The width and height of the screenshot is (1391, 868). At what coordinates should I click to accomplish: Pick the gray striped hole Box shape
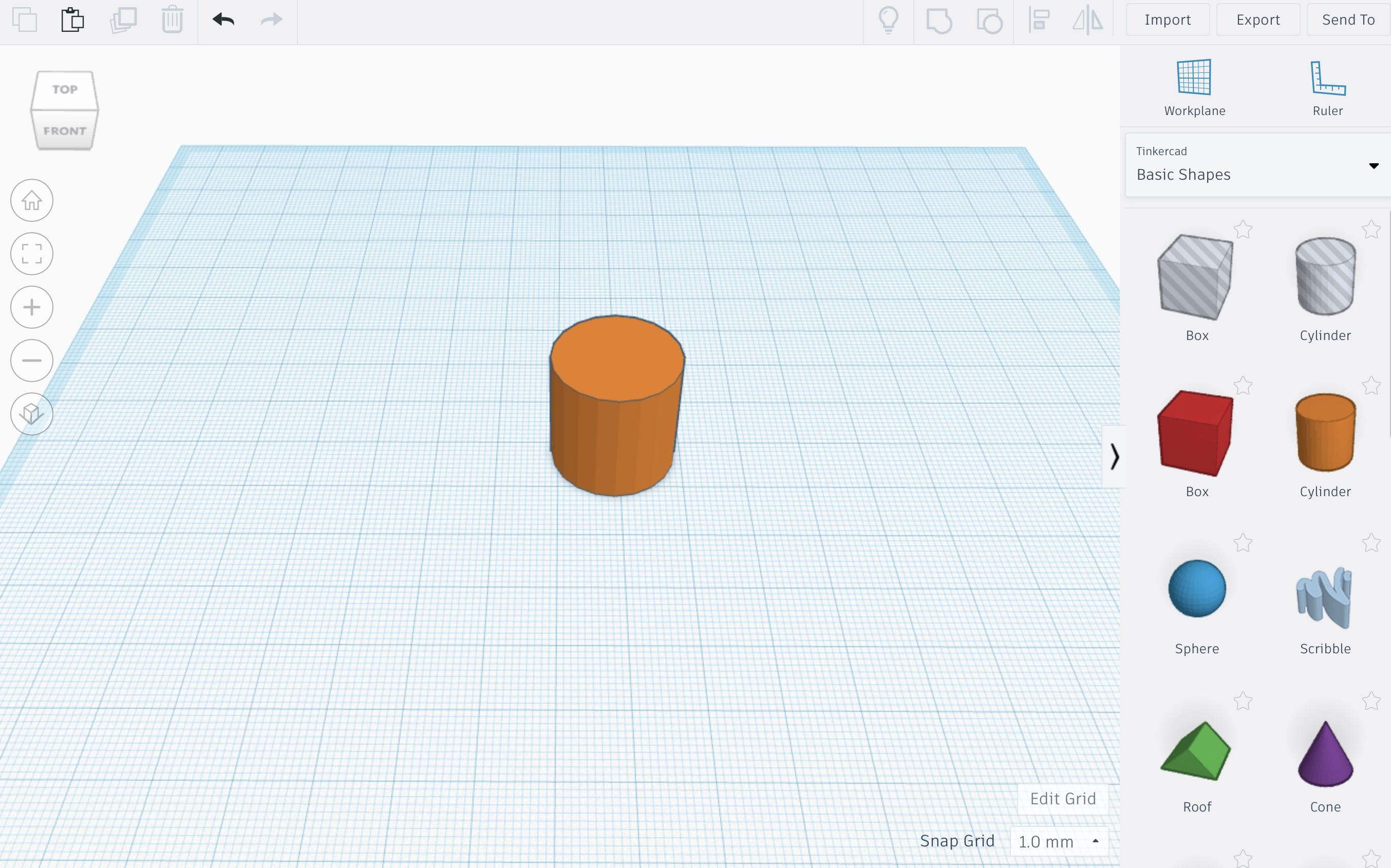click(1196, 277)
